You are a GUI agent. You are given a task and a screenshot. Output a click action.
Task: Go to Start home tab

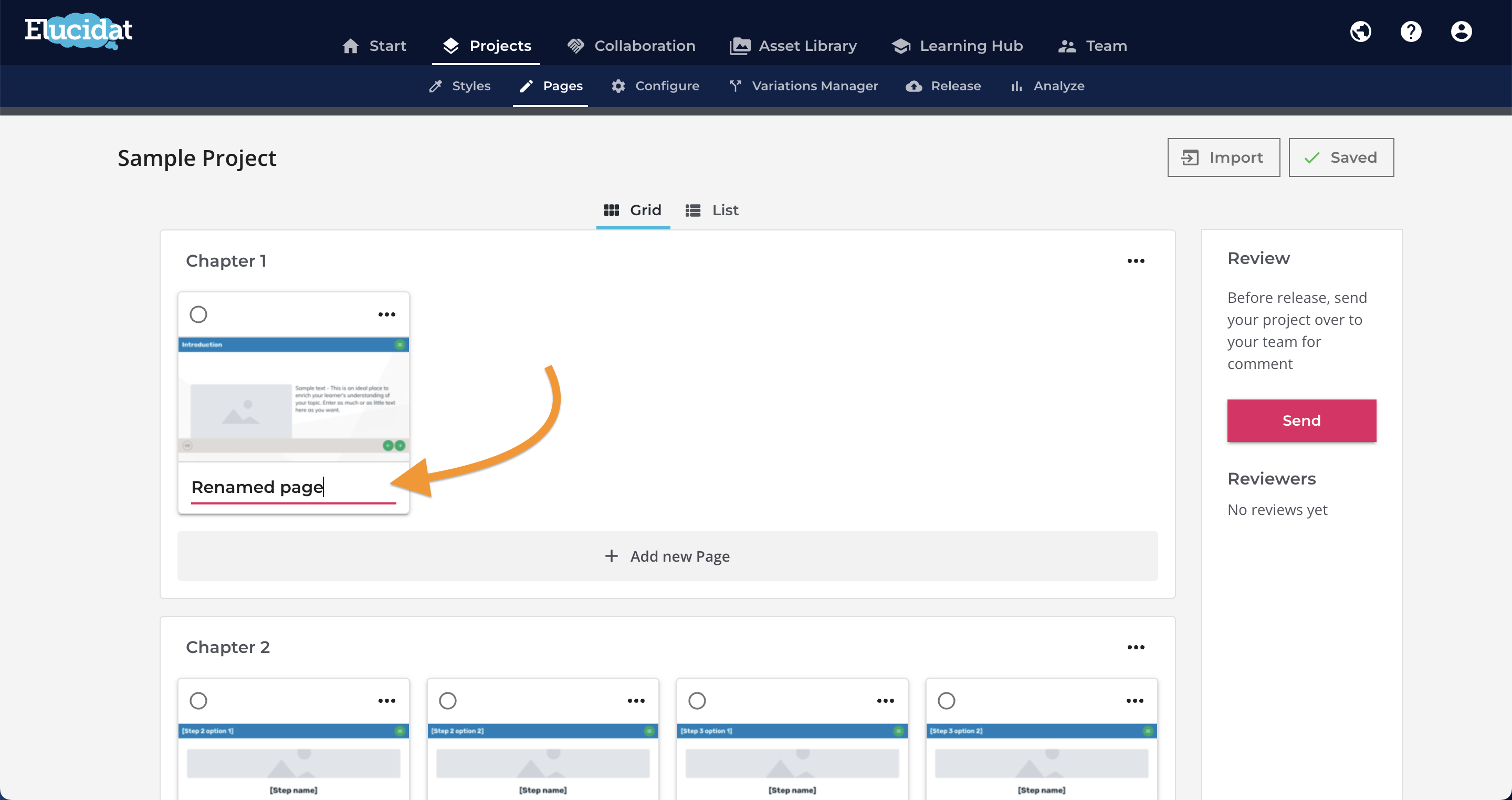pyautogui.click(x=374, y=46)
